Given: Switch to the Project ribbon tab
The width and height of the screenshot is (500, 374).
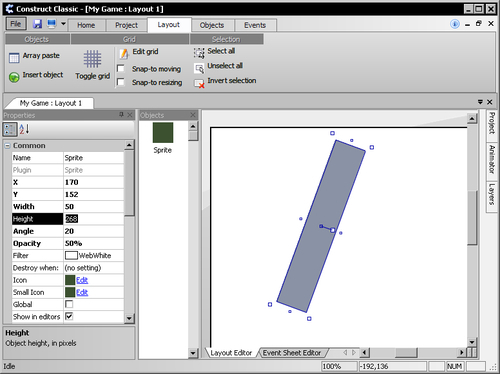Looking at the screenshot, I should pos(126,25).
